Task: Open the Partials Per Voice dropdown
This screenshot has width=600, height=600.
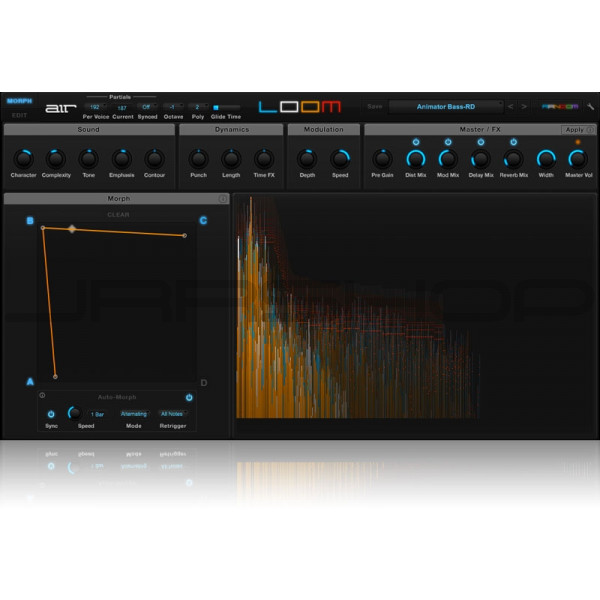Action: [x=95, y=107]
